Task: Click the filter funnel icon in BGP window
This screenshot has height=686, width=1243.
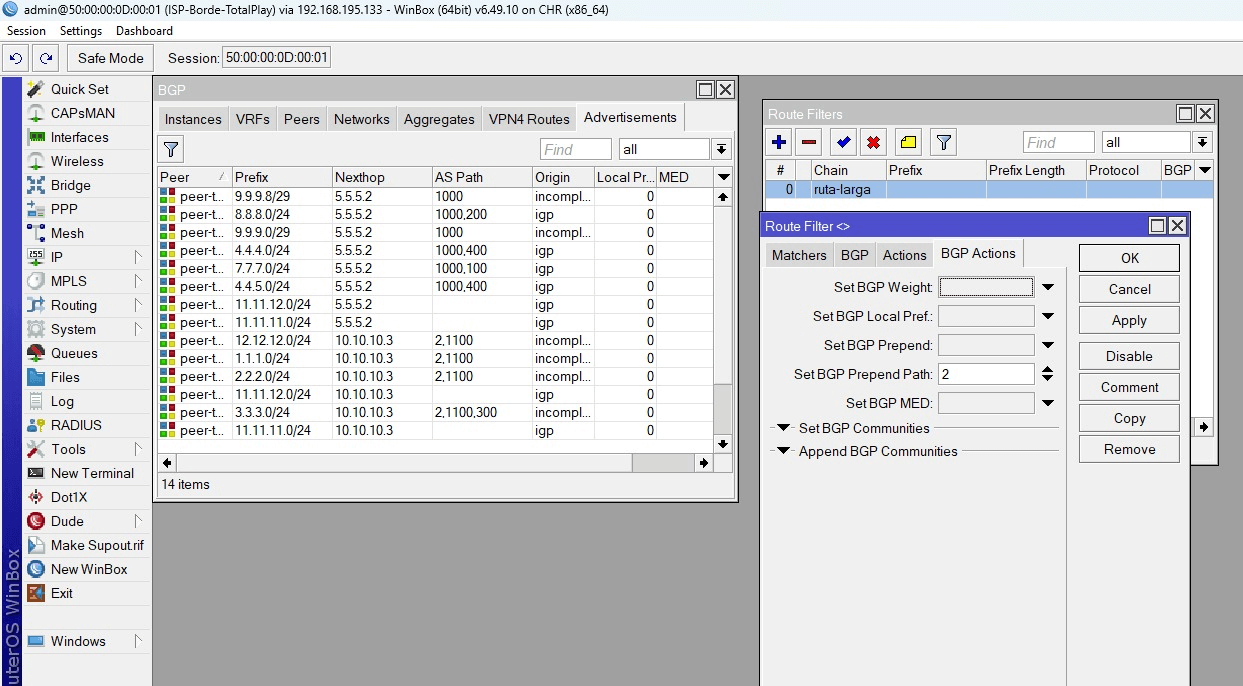Action: tap(171, 149)
